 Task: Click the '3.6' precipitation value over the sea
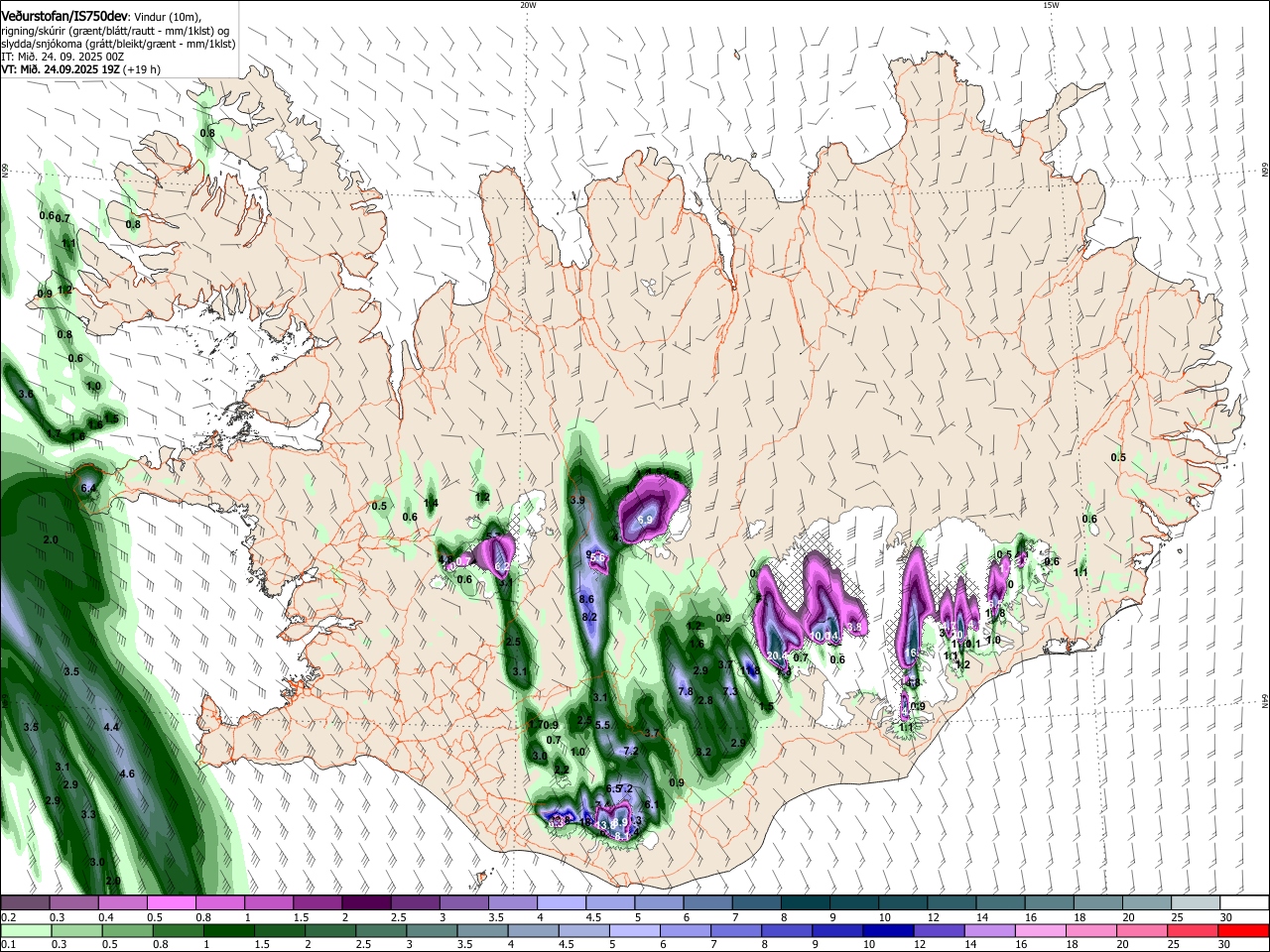(27, 395)
